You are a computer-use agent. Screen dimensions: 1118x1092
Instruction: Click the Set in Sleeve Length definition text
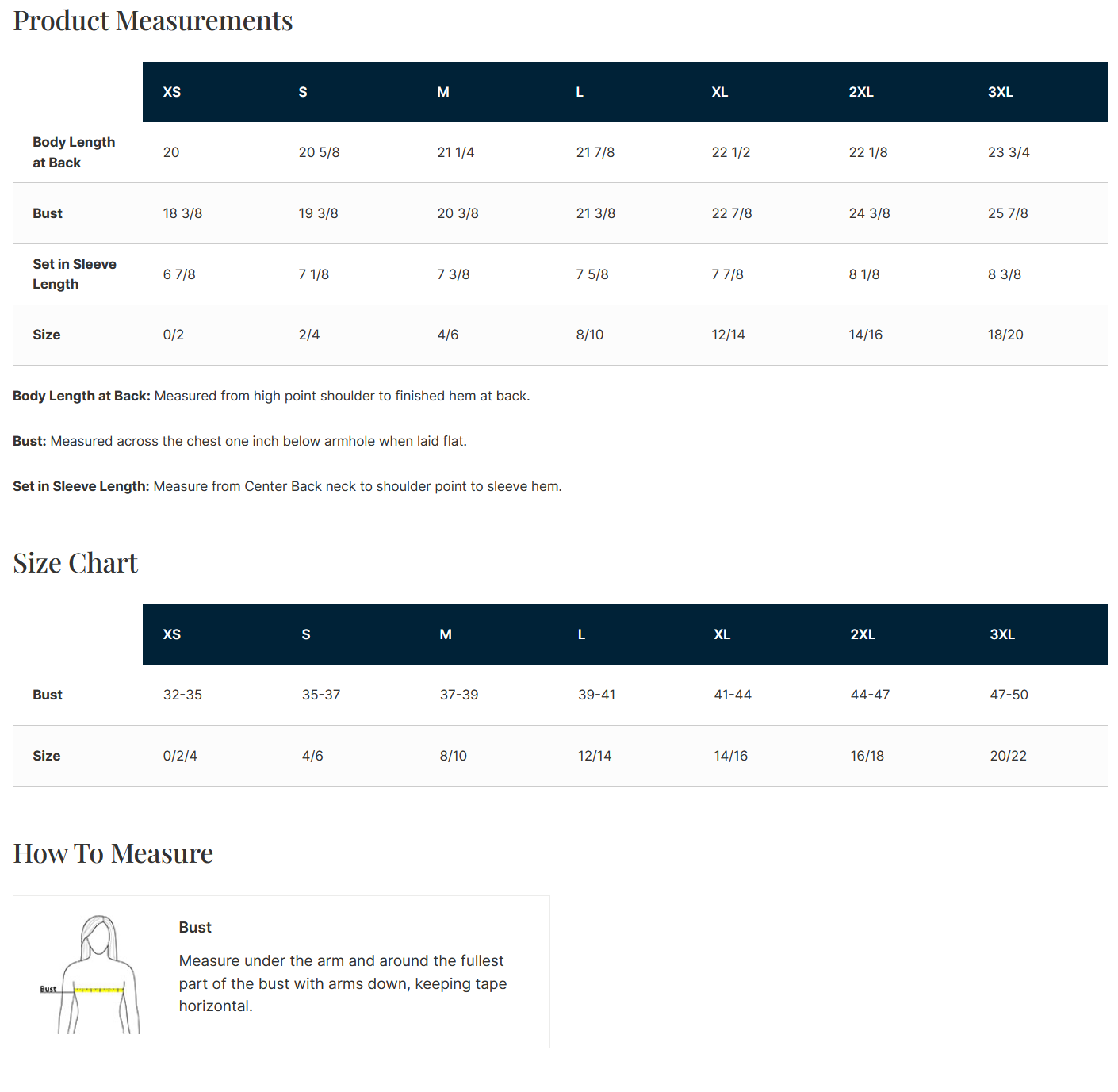[x=287, y=486]
